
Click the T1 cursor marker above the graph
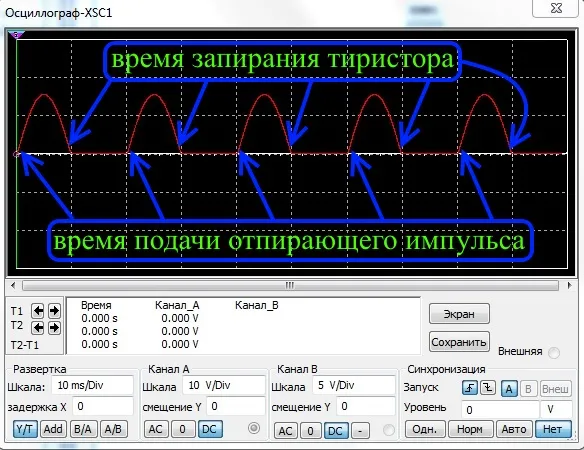point(16,35)
